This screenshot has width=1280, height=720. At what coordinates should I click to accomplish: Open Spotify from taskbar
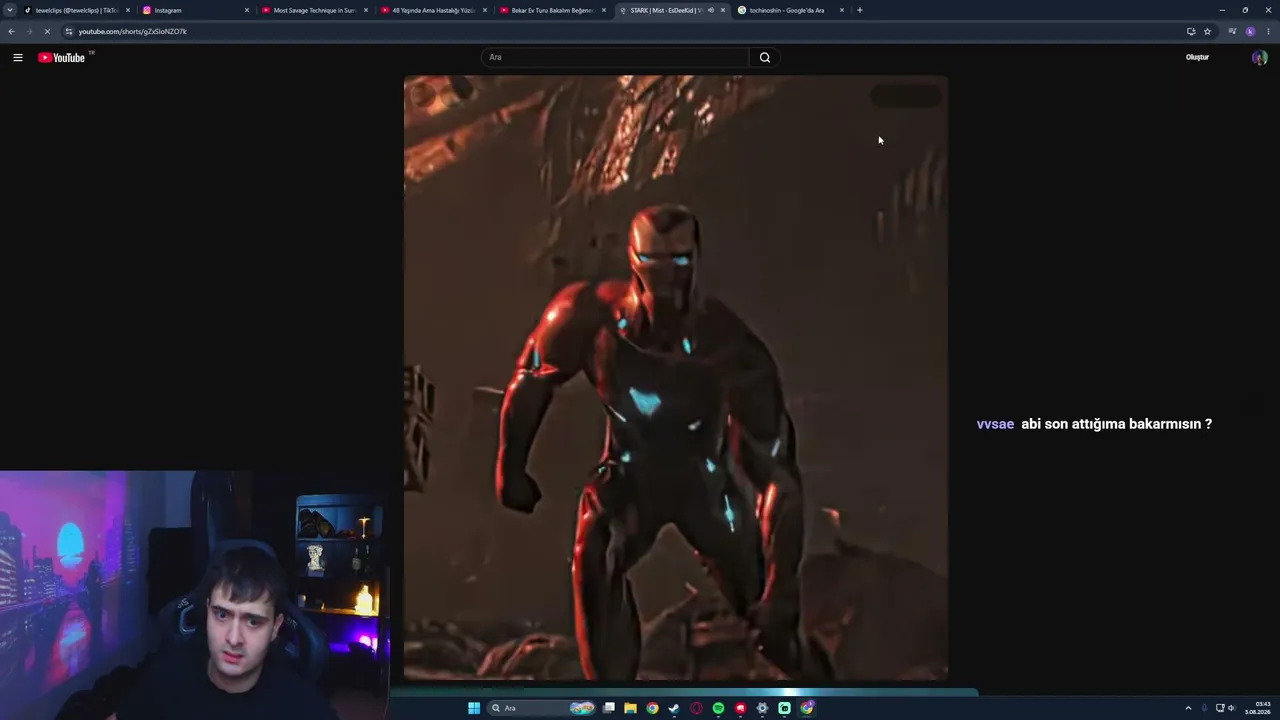tap(718, 708)
